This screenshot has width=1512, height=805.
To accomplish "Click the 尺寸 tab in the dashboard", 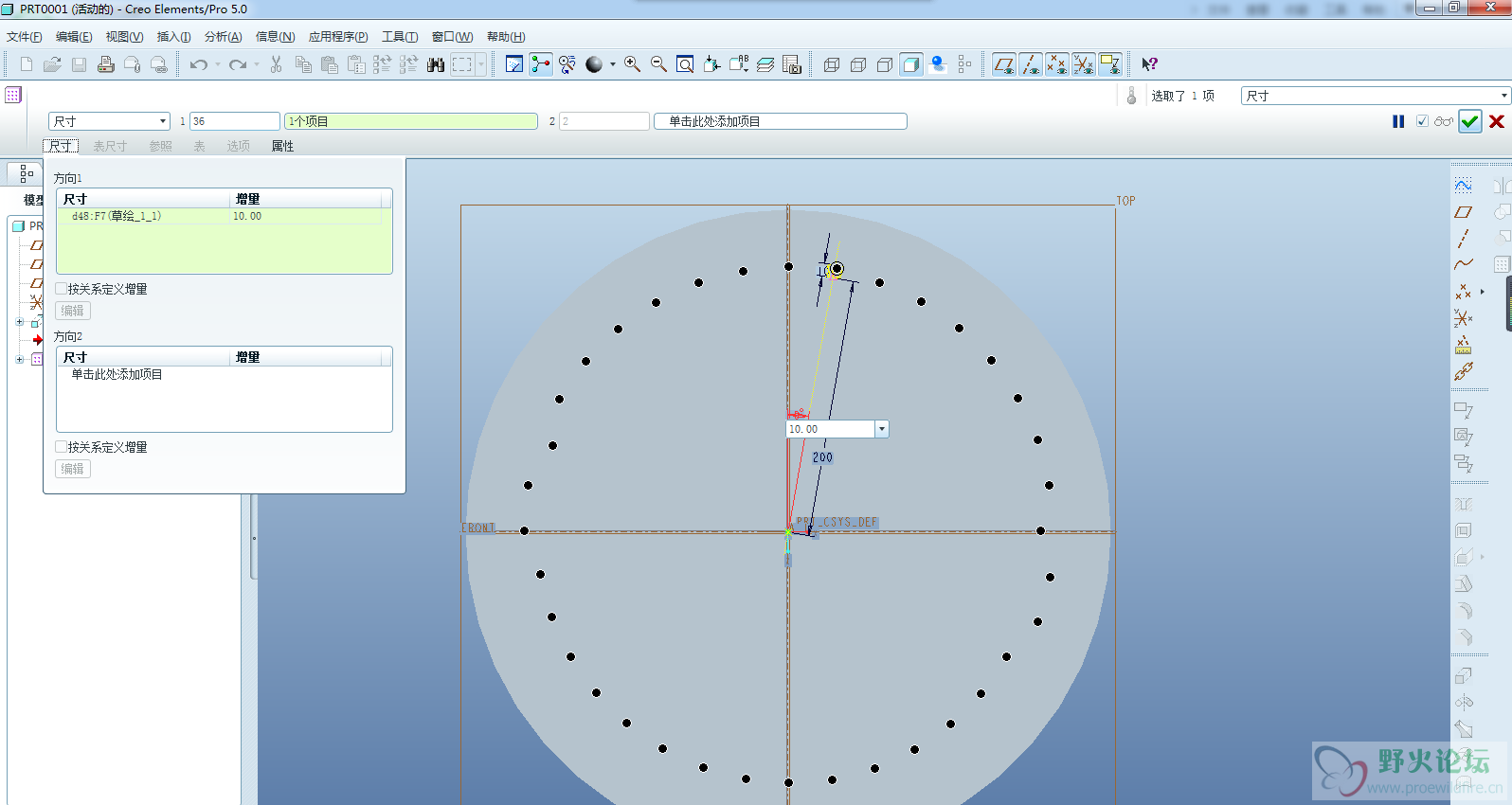I will 61,146.
